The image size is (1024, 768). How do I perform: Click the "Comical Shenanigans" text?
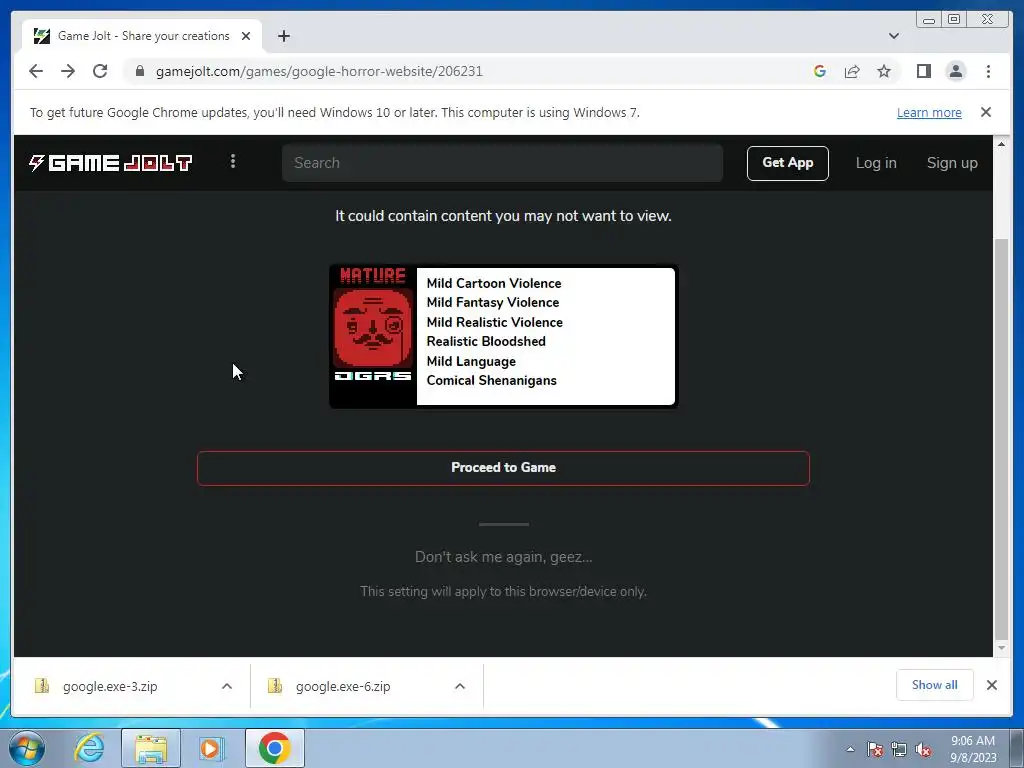(491, 381)
